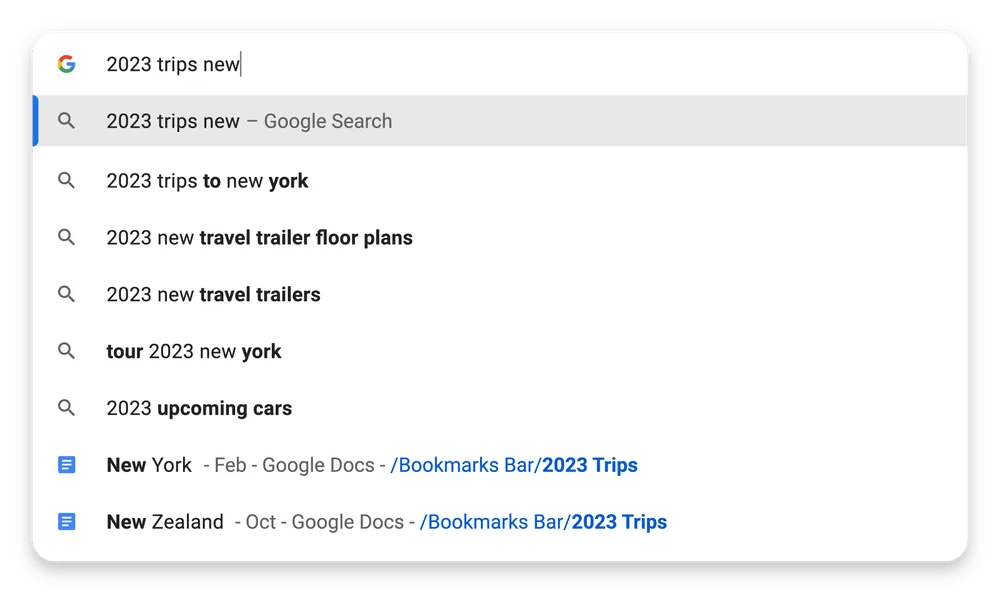The image size is (1000, 594).
Task: Open the New Zealand Google Docs bookmark
Action: [x=165, y=522]
